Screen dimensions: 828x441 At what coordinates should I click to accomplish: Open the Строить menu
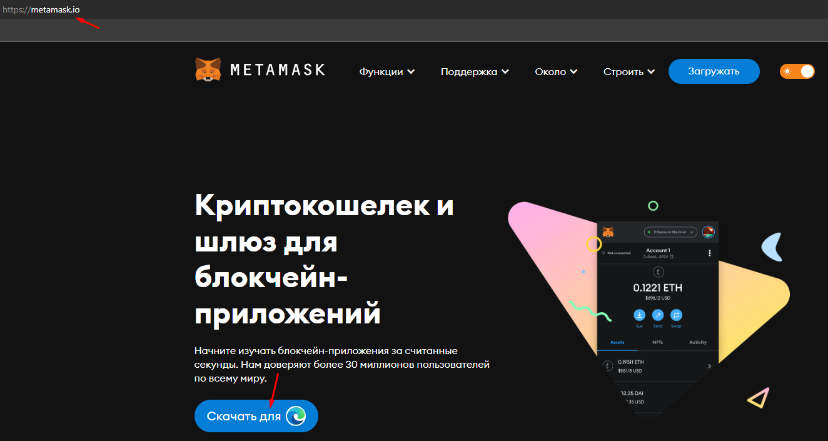(629, 71)
